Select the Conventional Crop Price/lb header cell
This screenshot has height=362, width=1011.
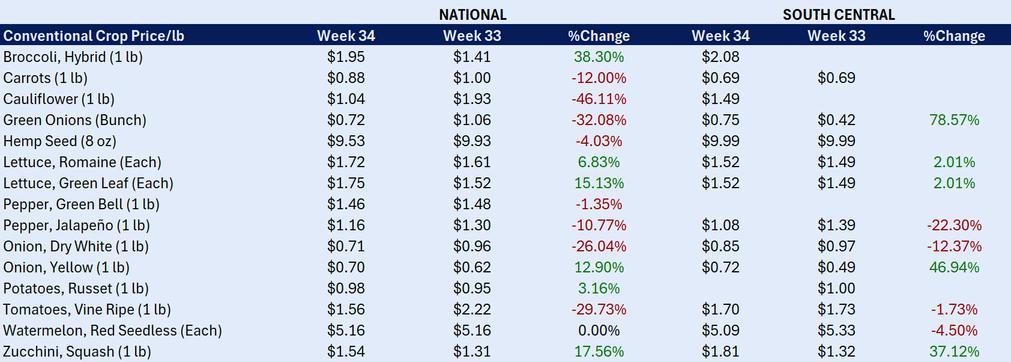coord(93,36)
